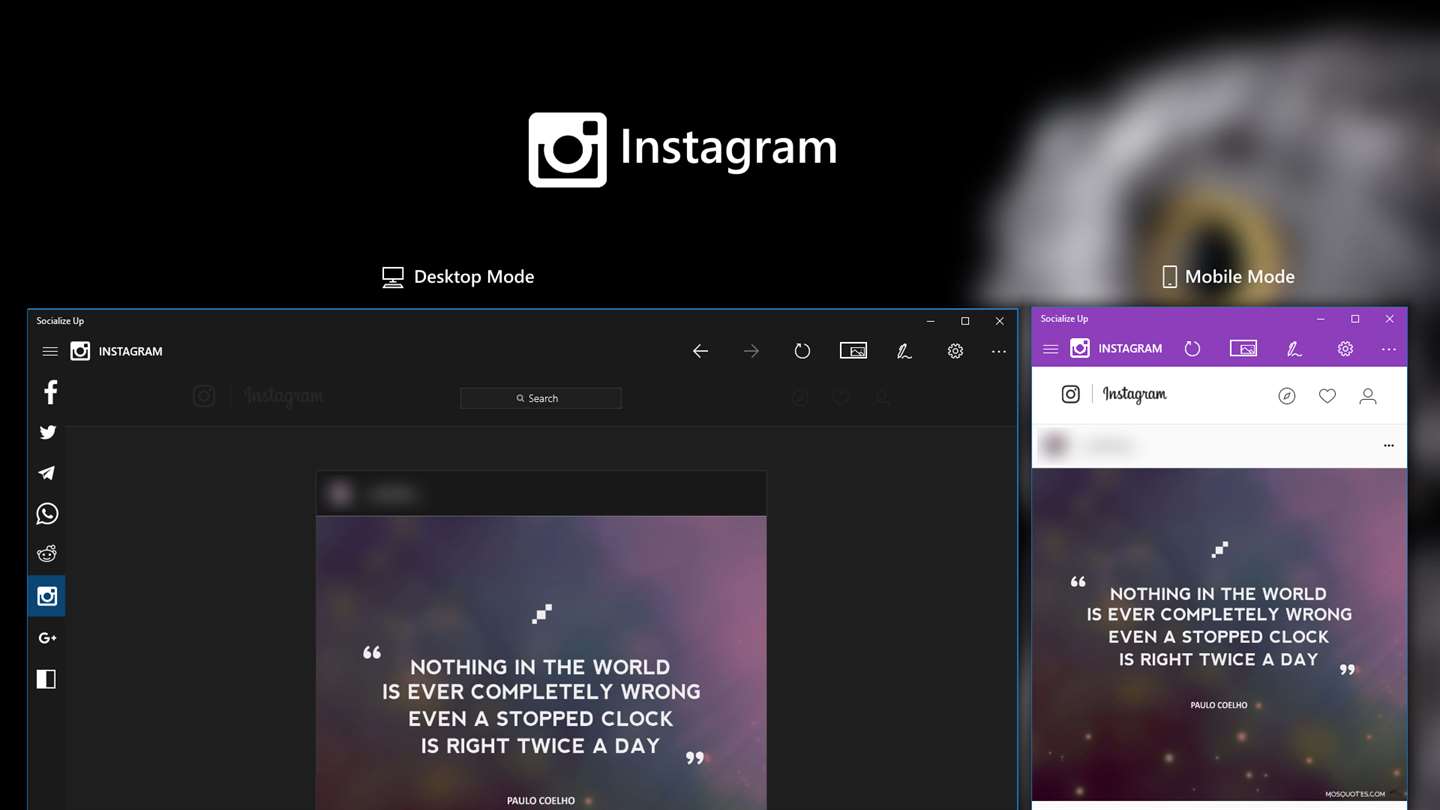
Task: Open Reddit from the sidebar
Action: (47, 554)
